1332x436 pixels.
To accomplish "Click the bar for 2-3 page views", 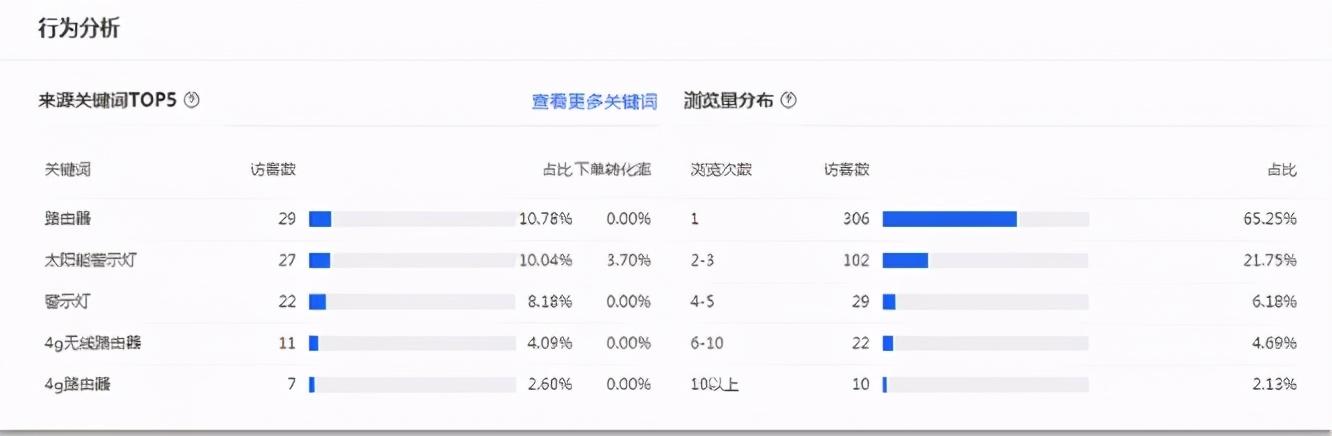I will point(905,260).
